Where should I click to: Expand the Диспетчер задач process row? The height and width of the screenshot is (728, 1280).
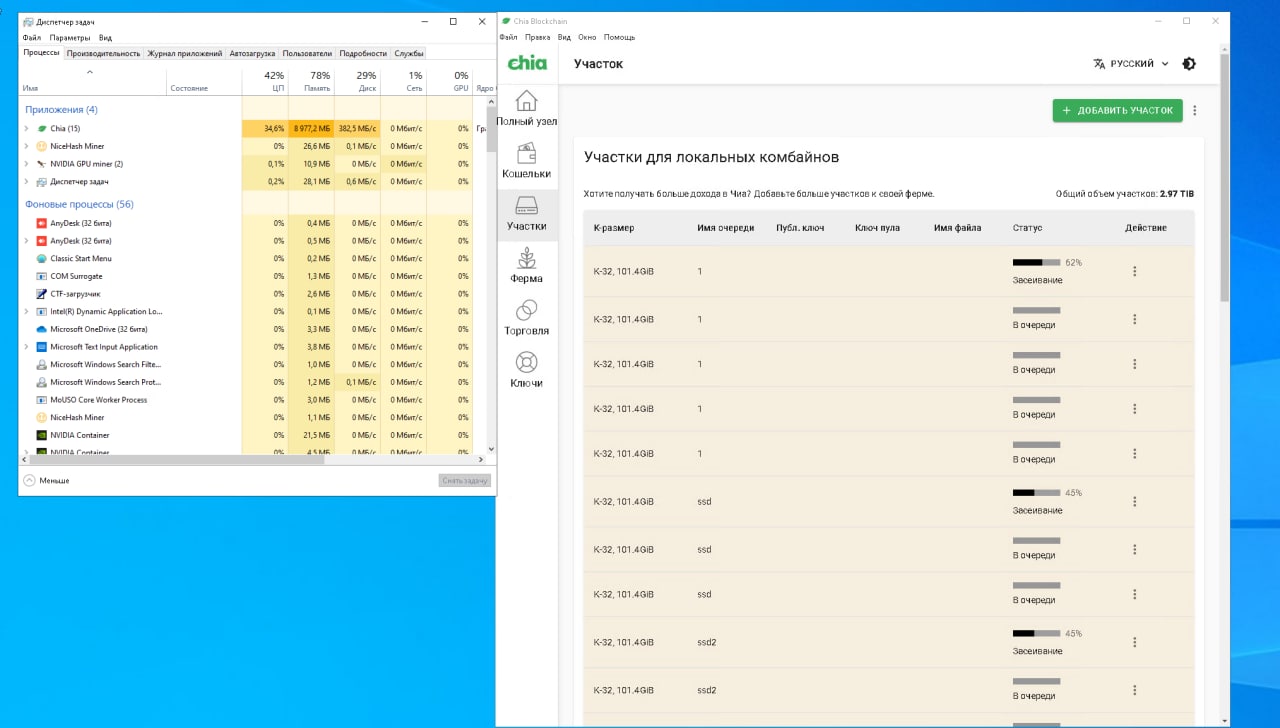[x=26, y=182]
